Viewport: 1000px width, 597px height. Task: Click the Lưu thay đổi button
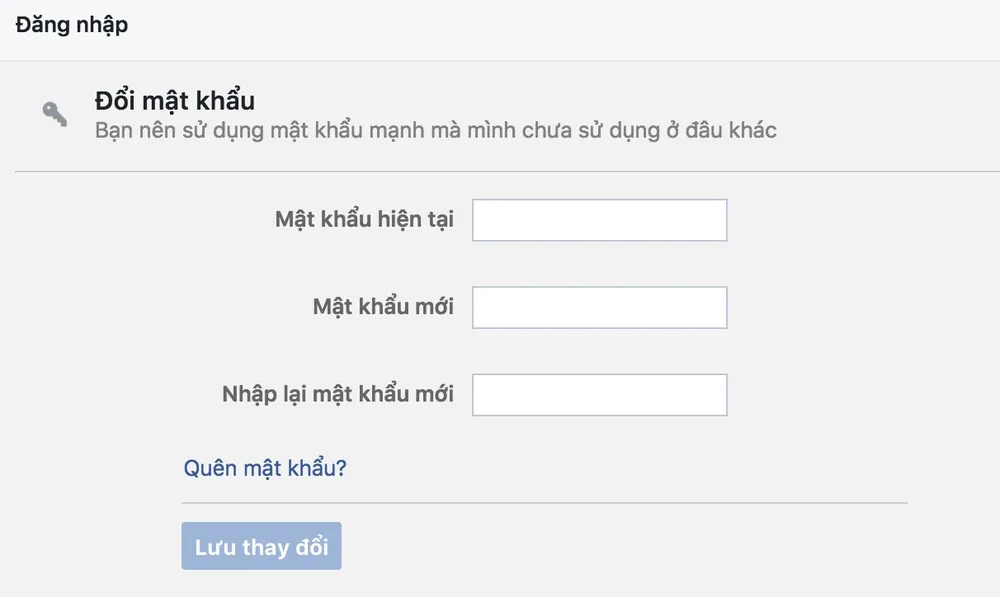coord(261,546)
